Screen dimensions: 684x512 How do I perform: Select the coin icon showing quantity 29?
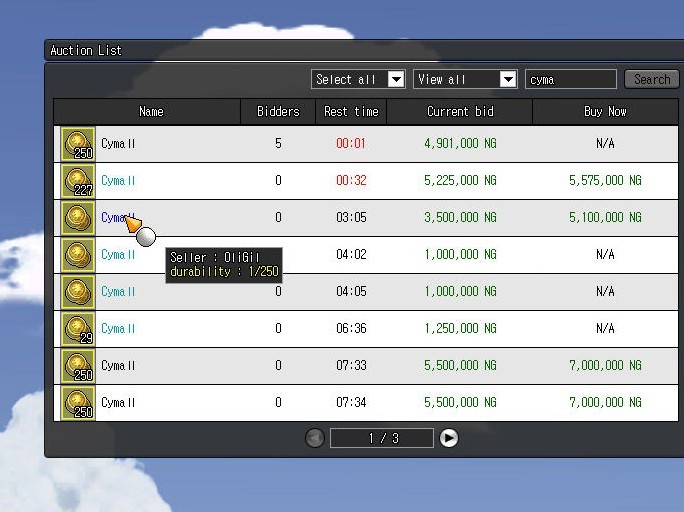point(77,329)
